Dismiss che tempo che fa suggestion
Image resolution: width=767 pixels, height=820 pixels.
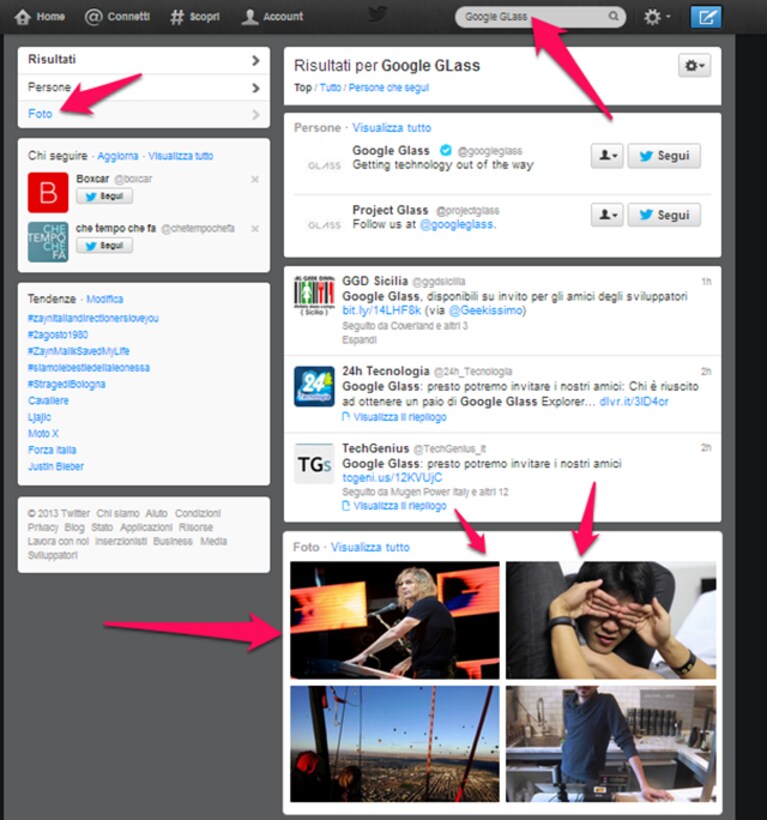click(255, 229)
